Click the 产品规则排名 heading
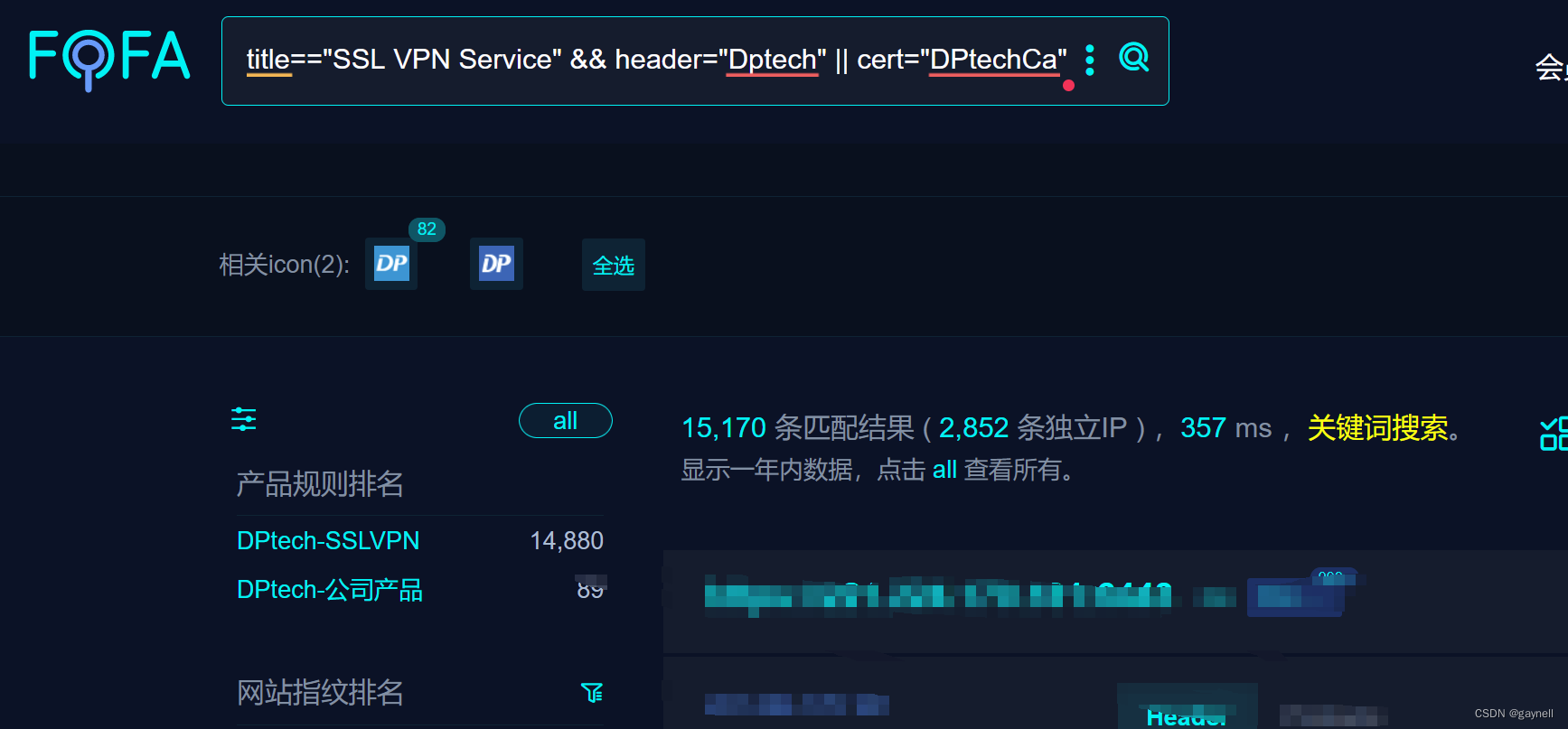1568x729 pixels. click(x=320, y=484)
